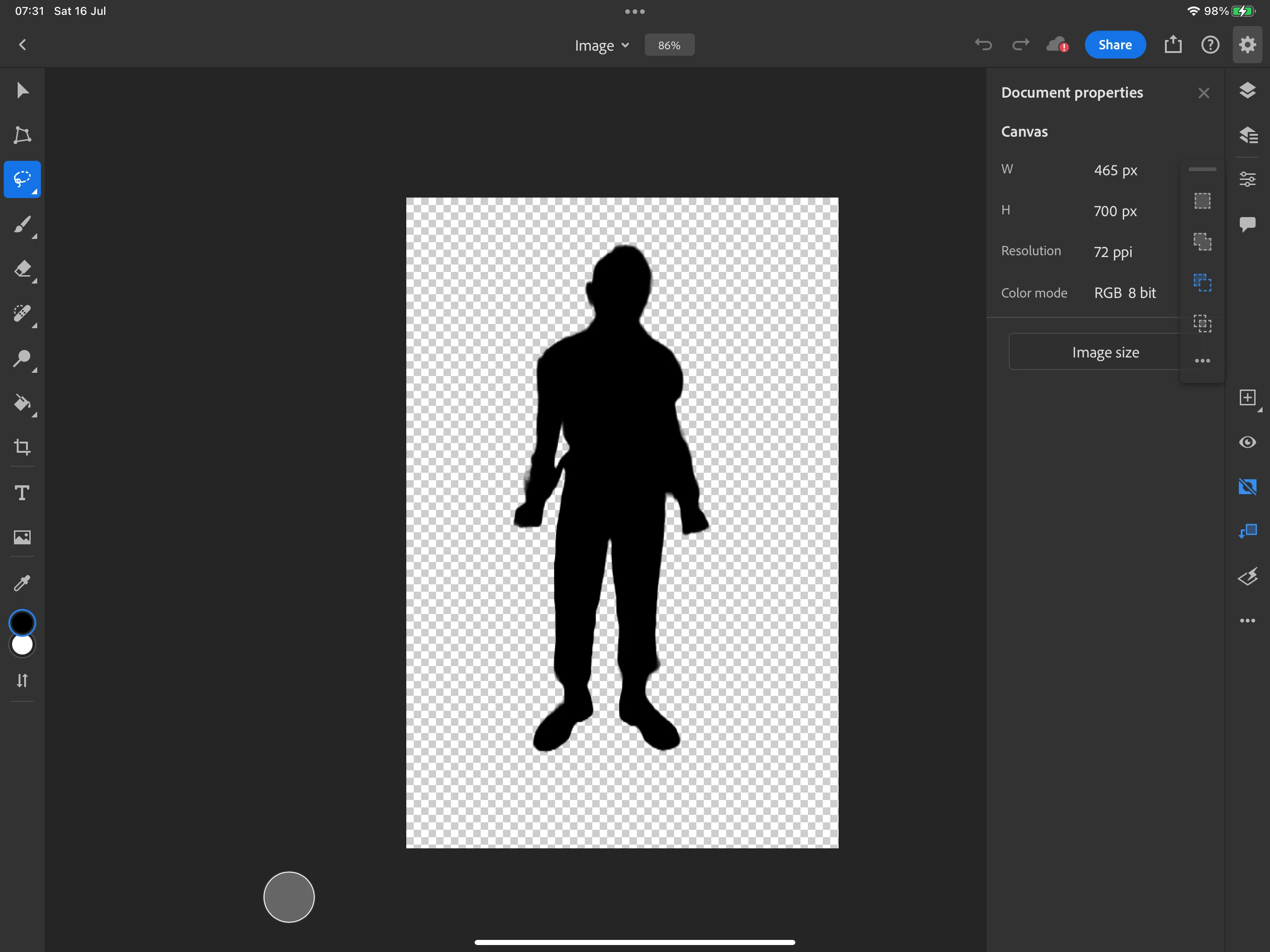
Task: Select the Type tool
Action: tap(22, 493)
